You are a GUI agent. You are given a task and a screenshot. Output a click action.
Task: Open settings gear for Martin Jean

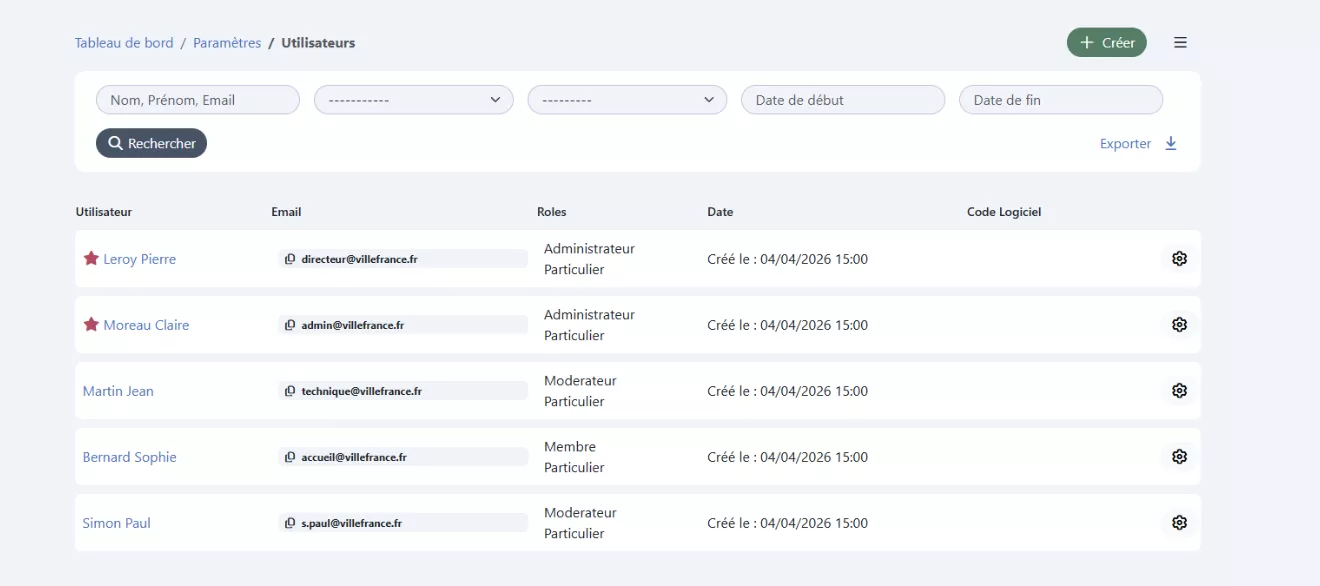point(1179,391)
